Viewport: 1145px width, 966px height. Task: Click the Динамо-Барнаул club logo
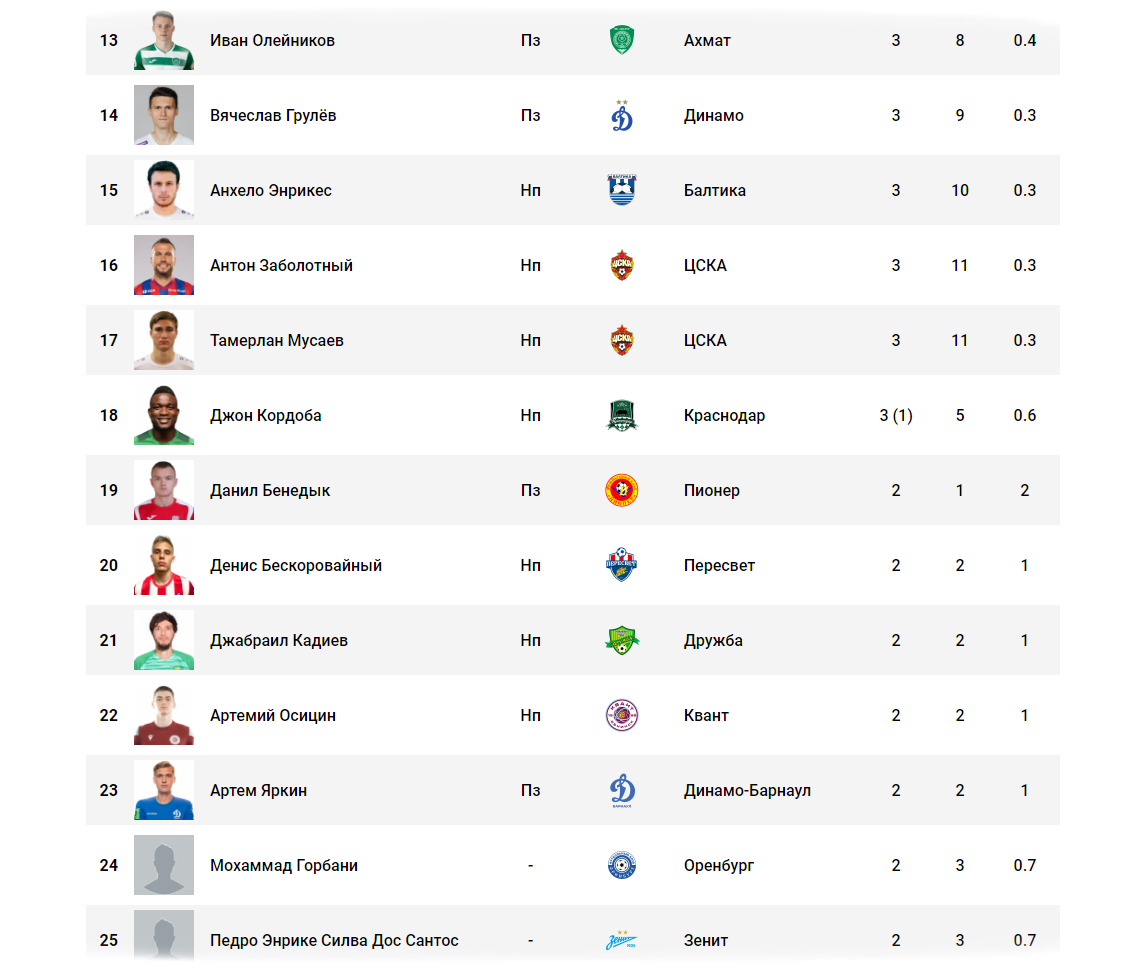621,791
